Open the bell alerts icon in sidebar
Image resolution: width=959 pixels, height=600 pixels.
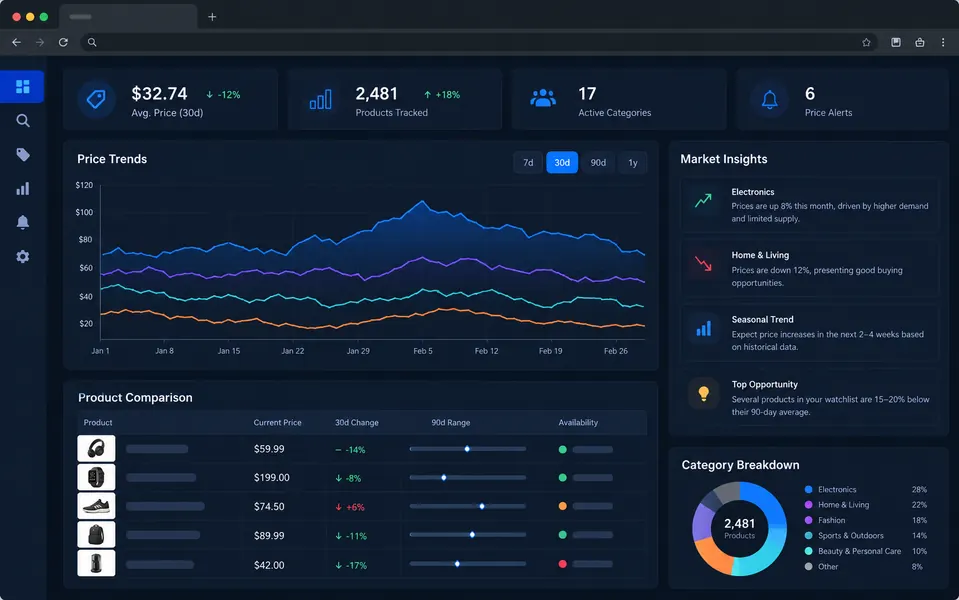(23, 222)
